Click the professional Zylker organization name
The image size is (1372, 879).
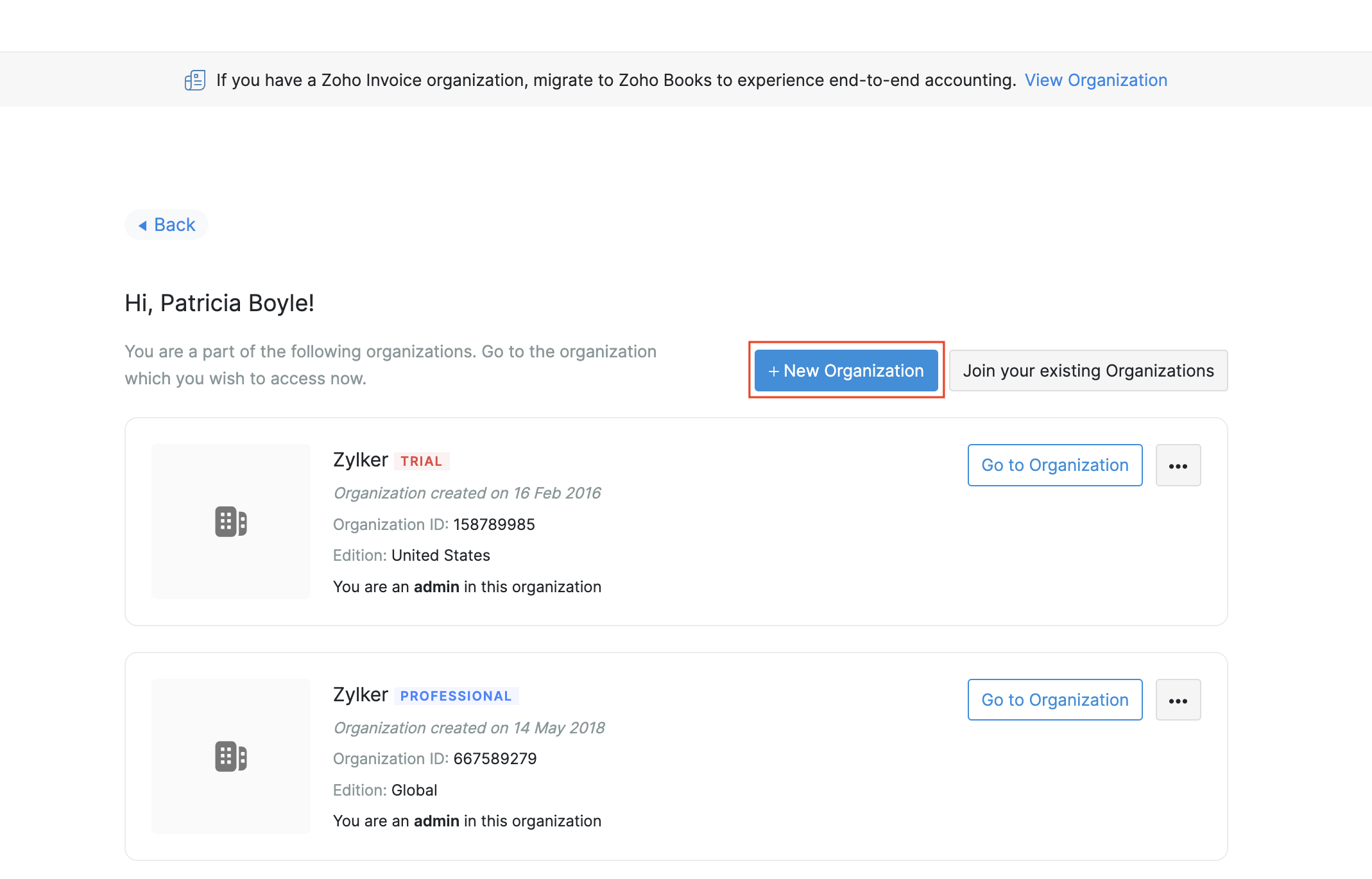pyautogui.click(x=360, y=694)
